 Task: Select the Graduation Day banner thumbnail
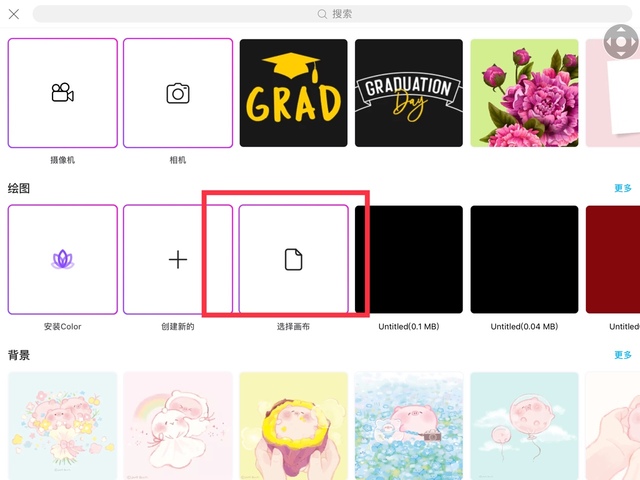tap(409, 93)
